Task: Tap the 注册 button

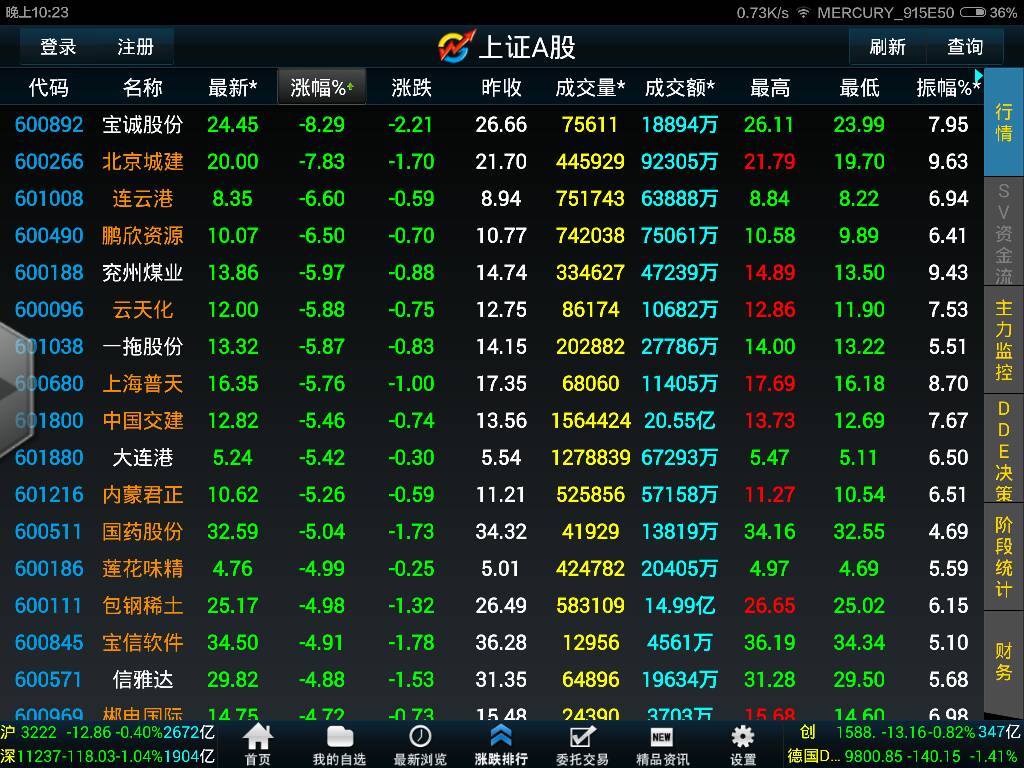Action: tap(135, 47)
